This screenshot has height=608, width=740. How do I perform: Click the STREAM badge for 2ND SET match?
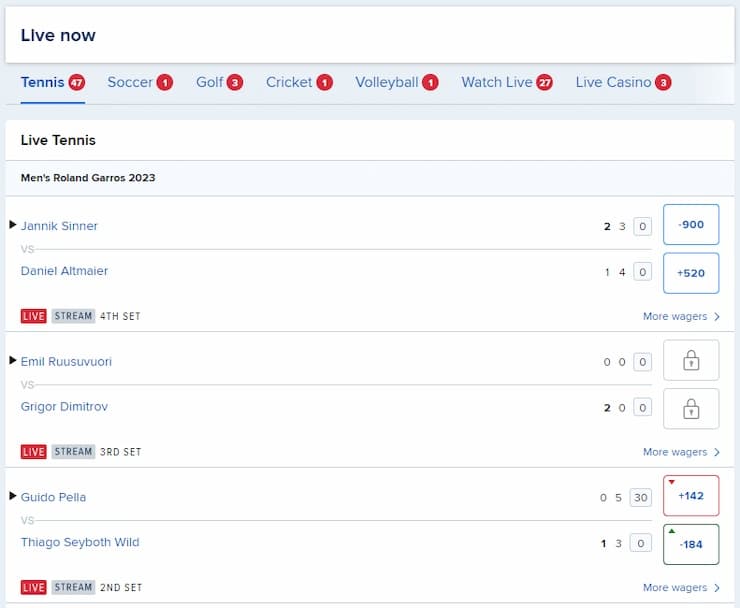tap(73, 587)
